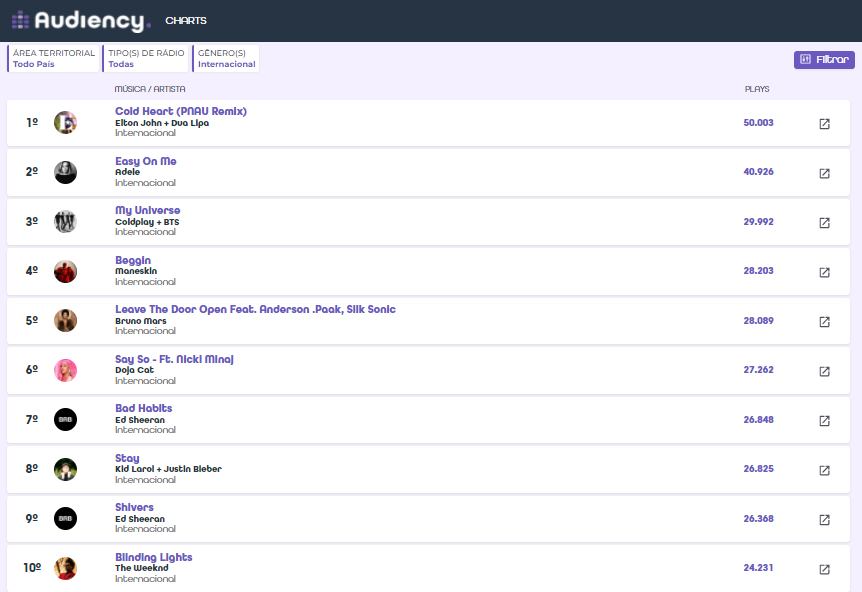This screenshot has height=592, width=862.
Task: Open external link for My Universe
Action: pos(824,223)
